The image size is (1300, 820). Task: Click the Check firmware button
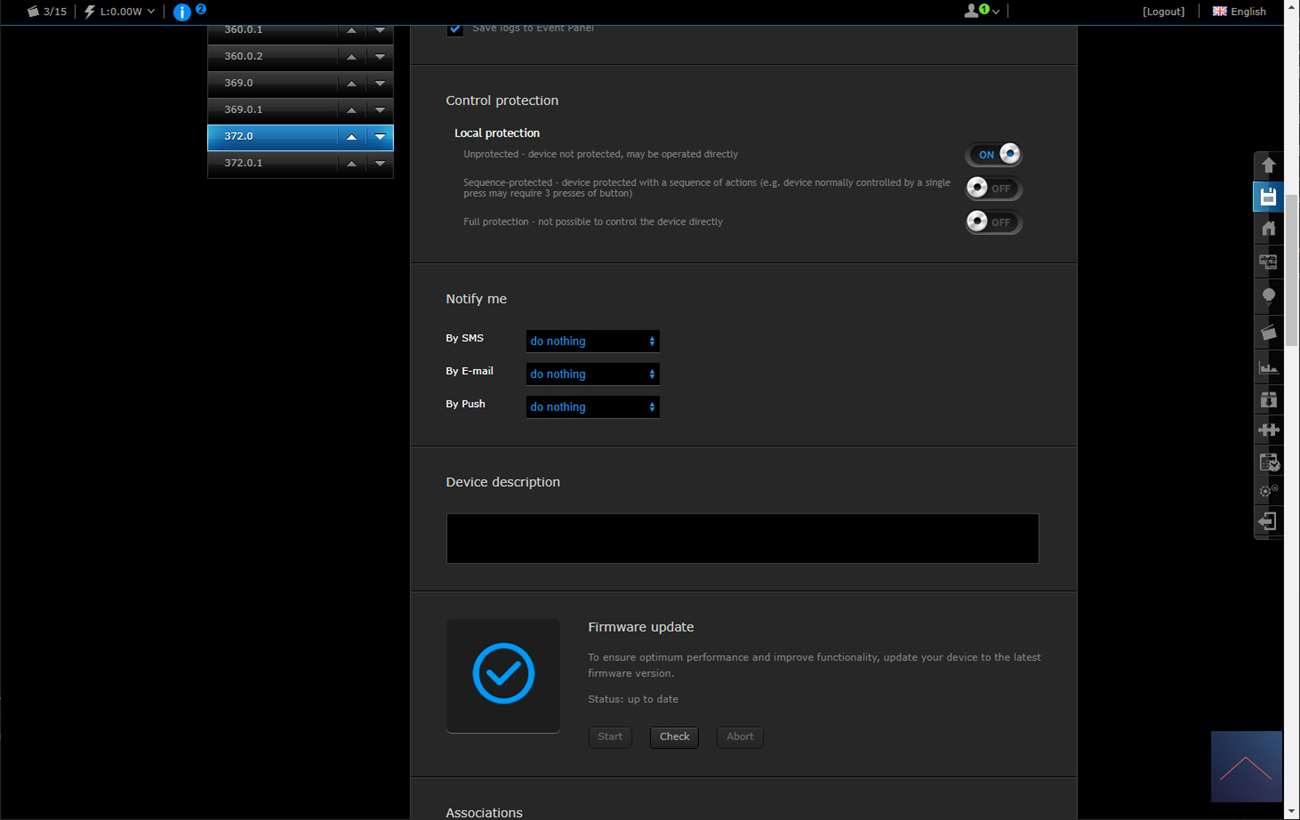click(674, 737)
